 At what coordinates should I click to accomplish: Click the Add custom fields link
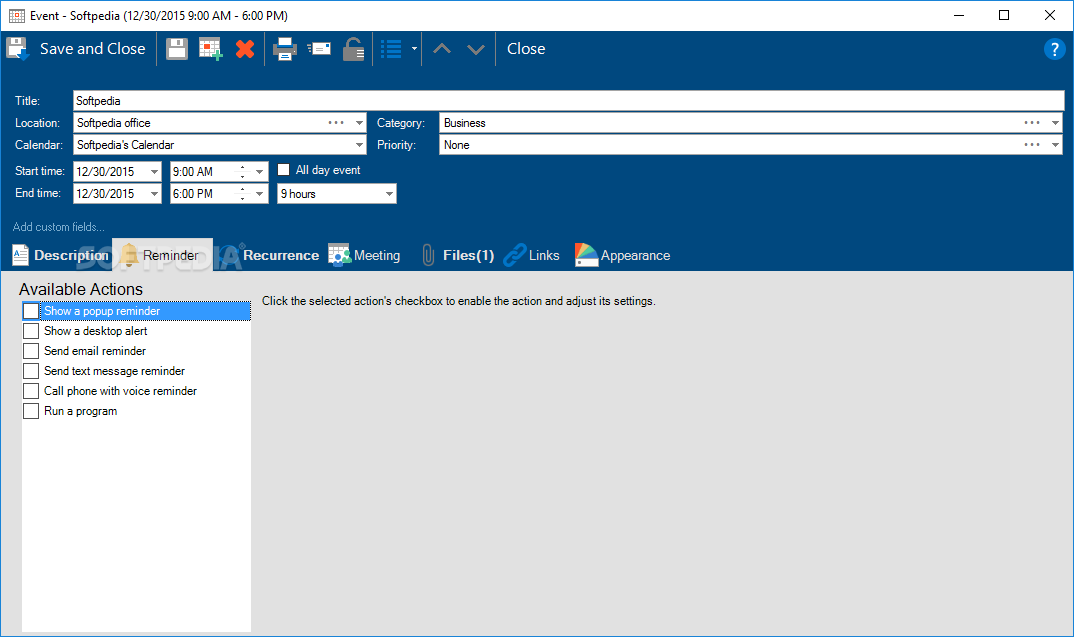(59, 227)
